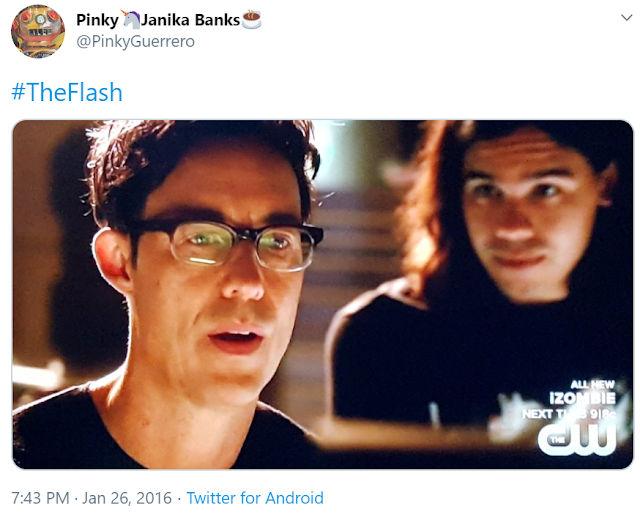Open the @PinkyGuerrero handle

[136, 41]
